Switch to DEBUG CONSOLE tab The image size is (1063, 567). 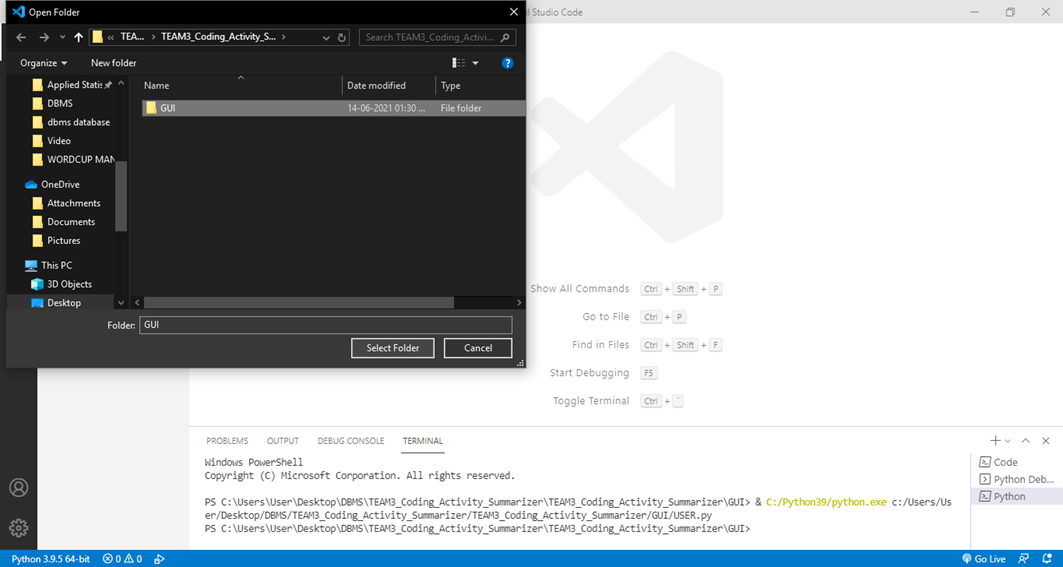point(350,441)
